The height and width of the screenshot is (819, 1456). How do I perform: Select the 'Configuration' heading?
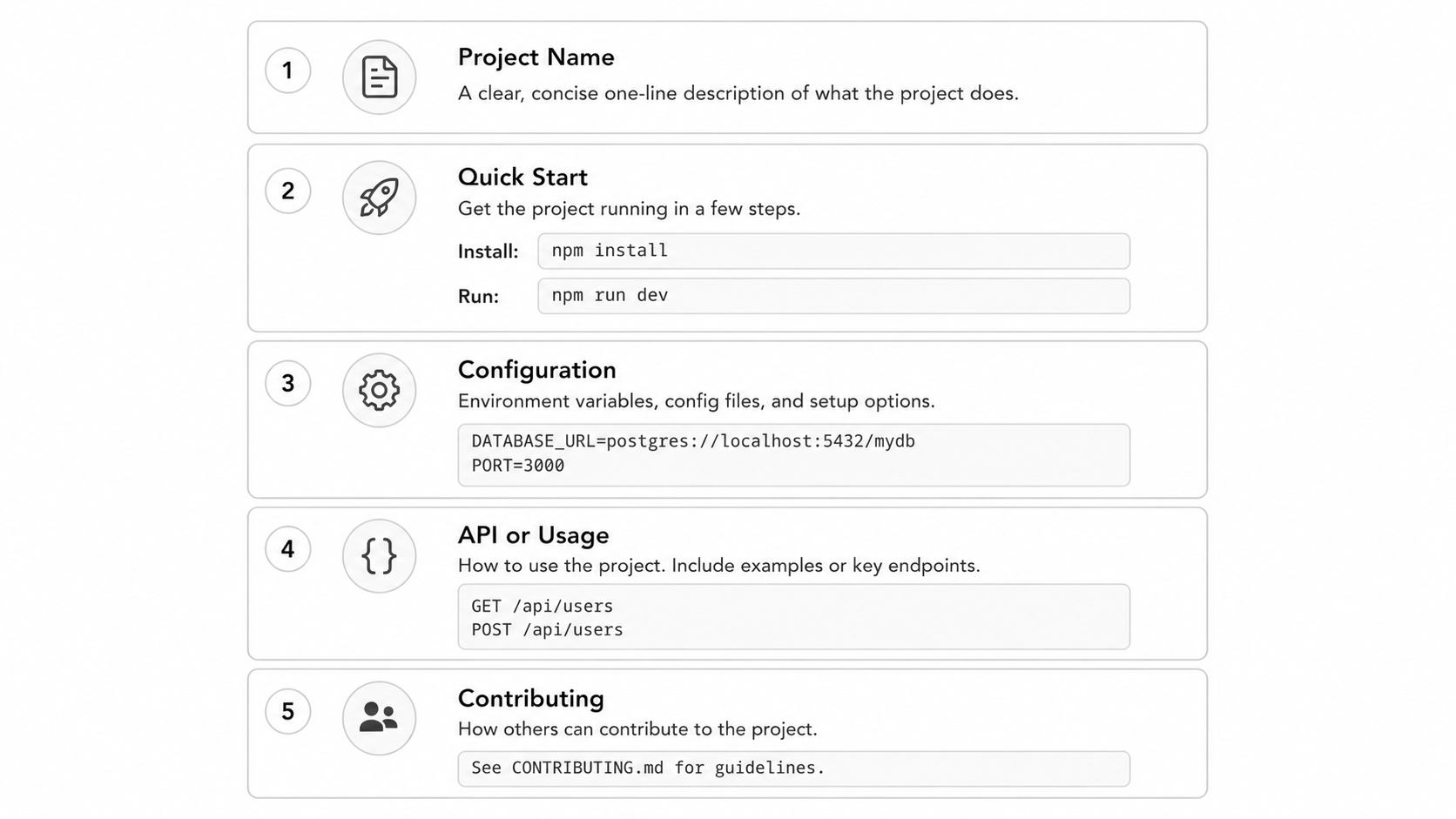click(536, 370)
